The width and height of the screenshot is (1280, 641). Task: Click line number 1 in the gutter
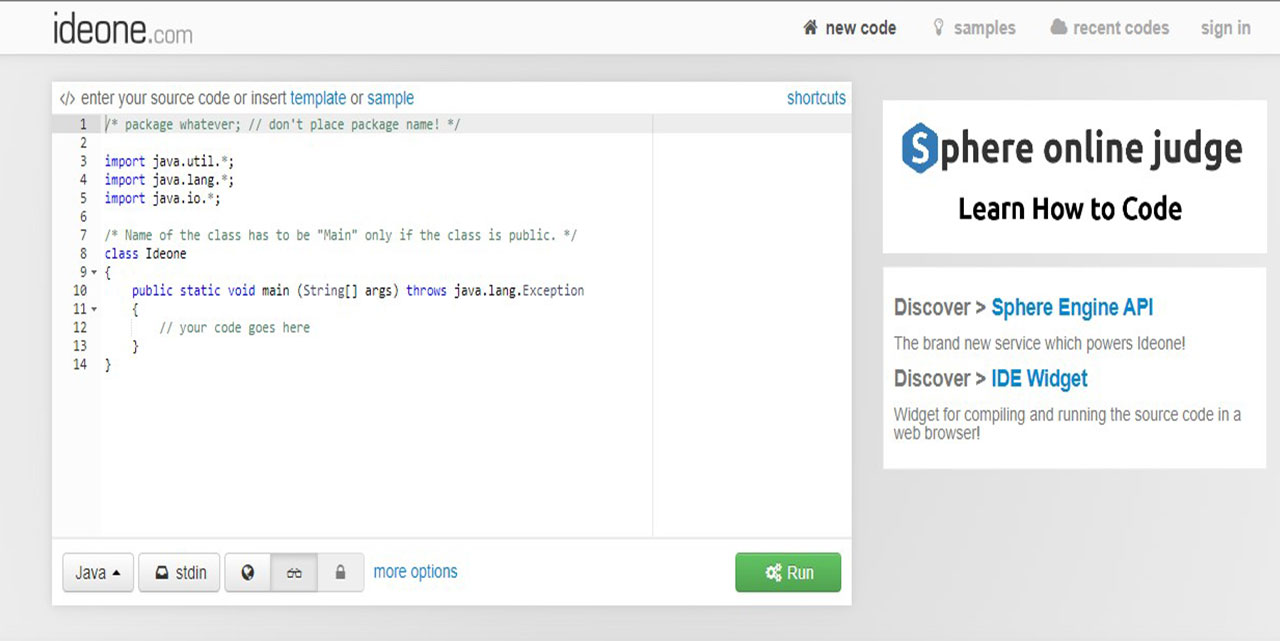point(83,124)
